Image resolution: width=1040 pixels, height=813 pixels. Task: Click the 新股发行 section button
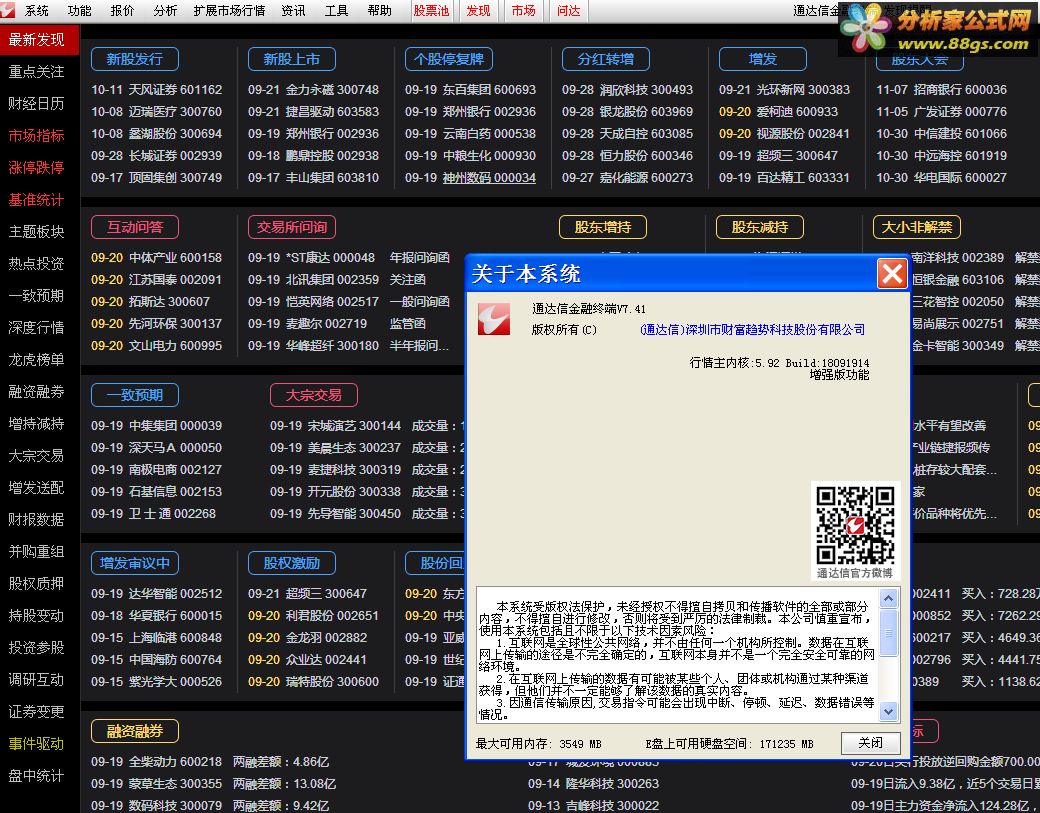tap(135, 59)
